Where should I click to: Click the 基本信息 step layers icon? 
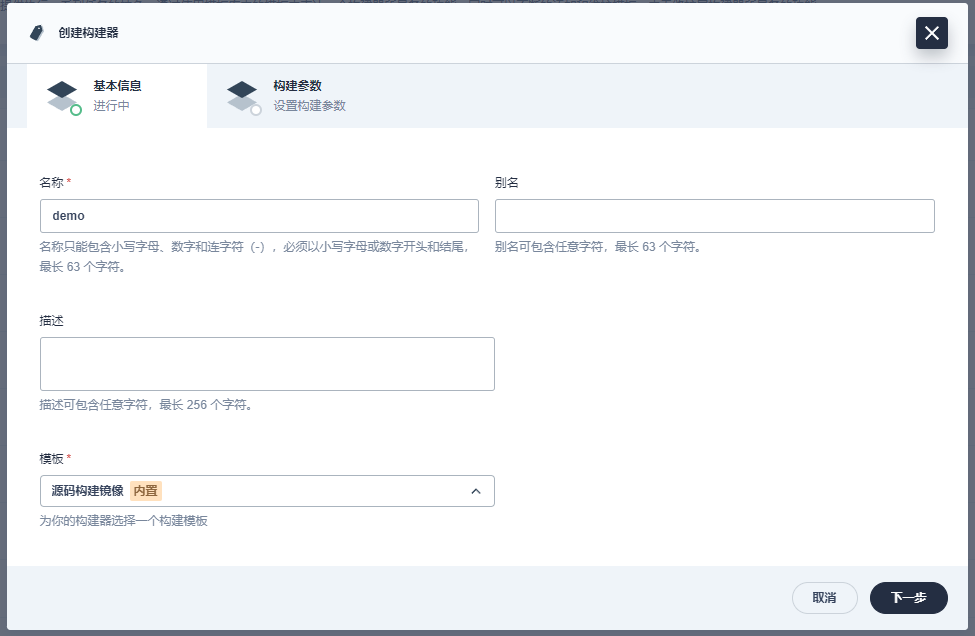62,95
